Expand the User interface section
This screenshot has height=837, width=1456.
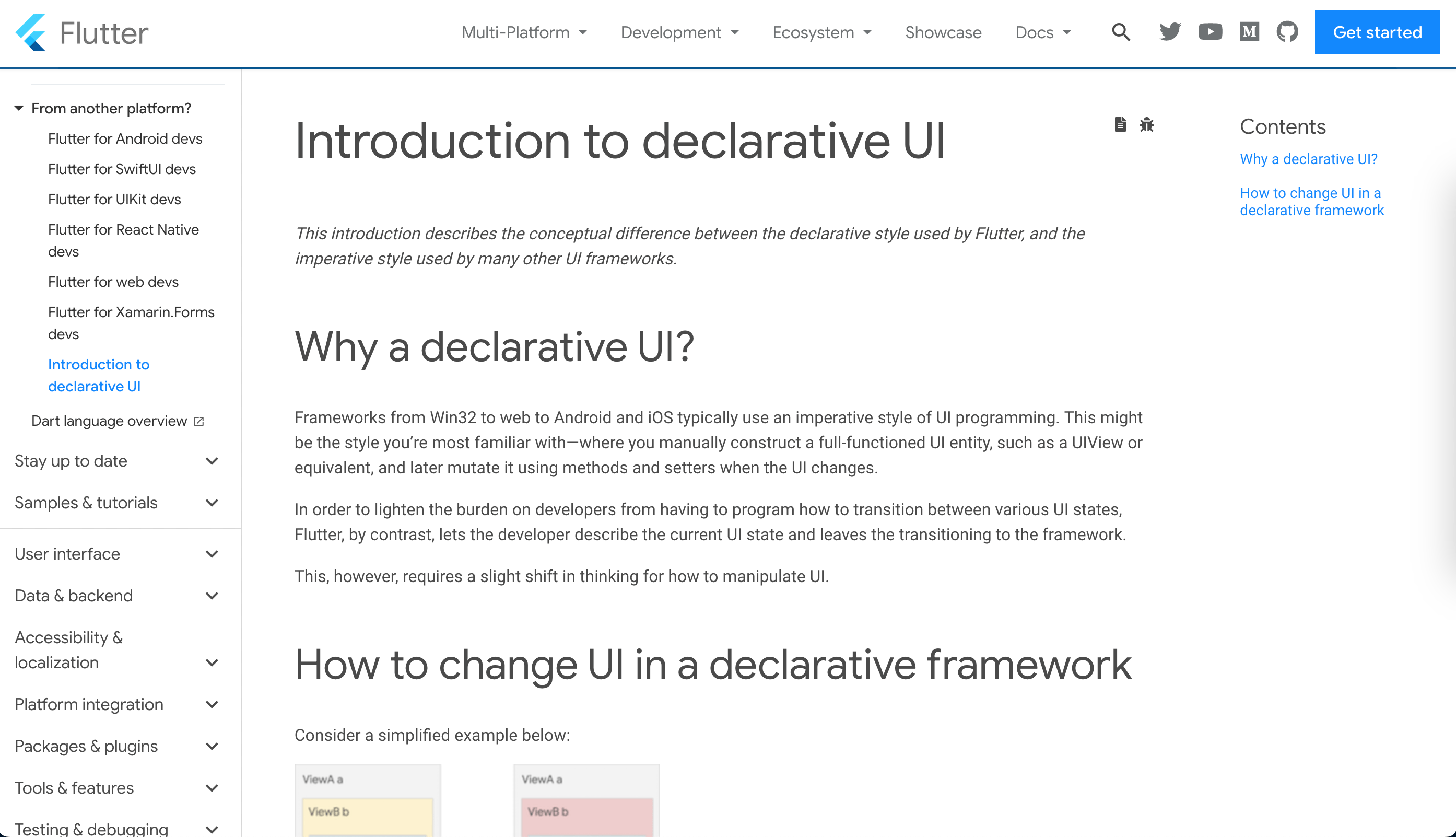[x=116, y=554]
